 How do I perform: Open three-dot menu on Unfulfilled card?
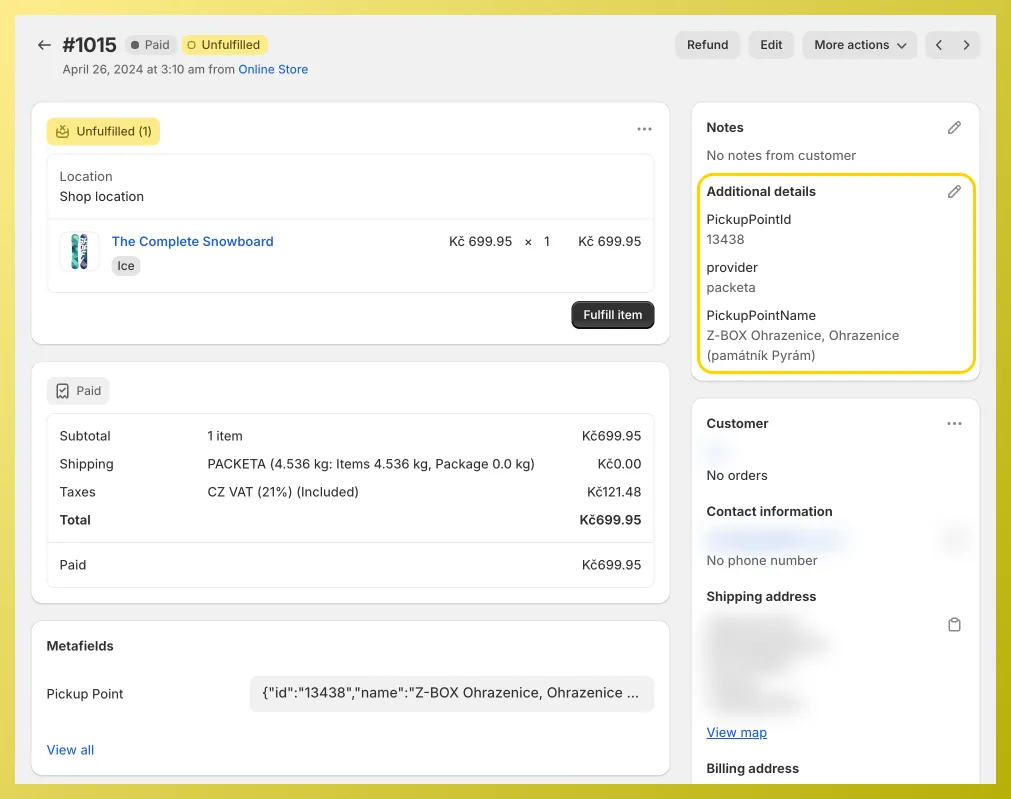coord(644,129)
